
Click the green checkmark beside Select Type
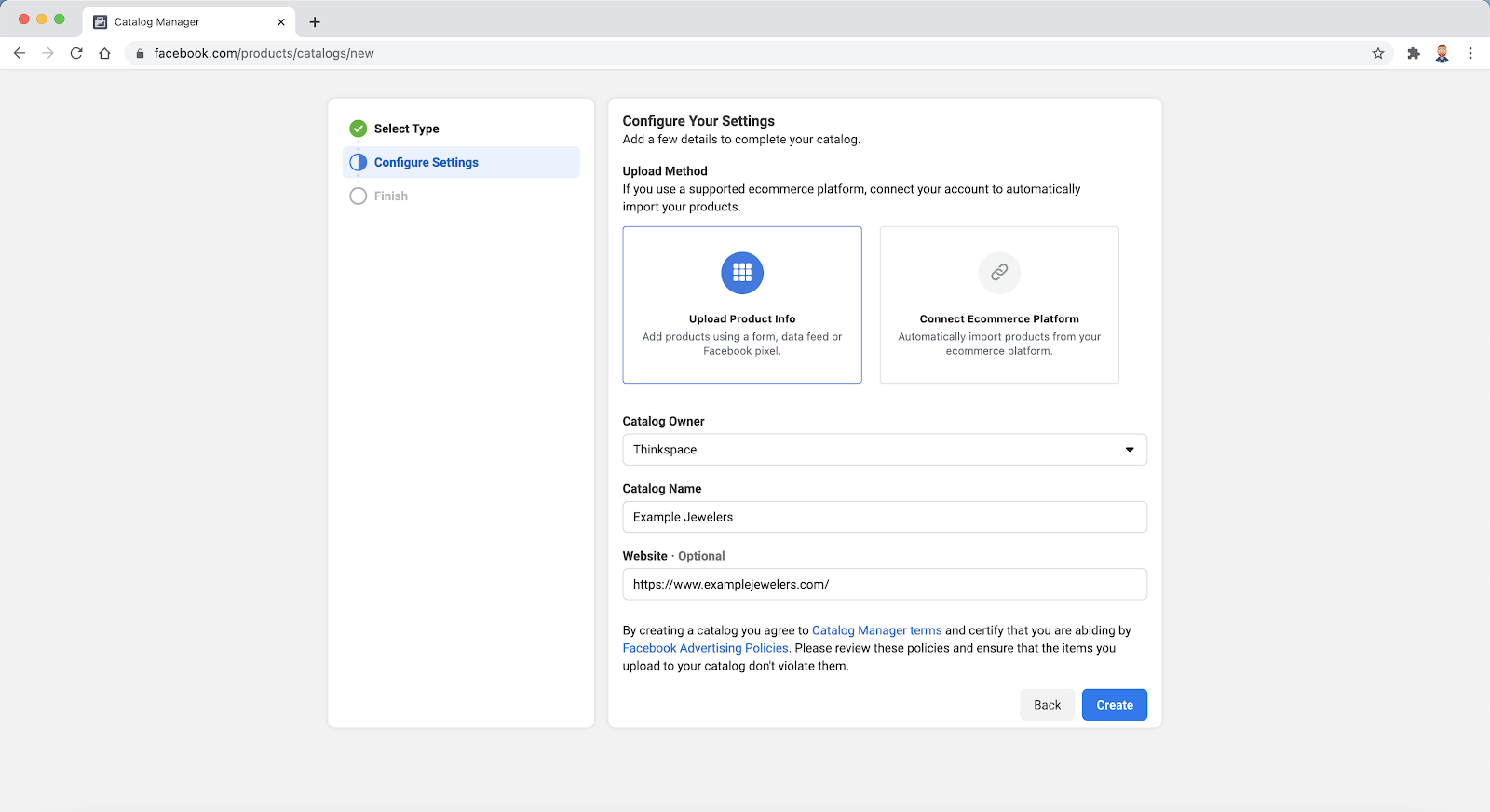click(359, 129)
